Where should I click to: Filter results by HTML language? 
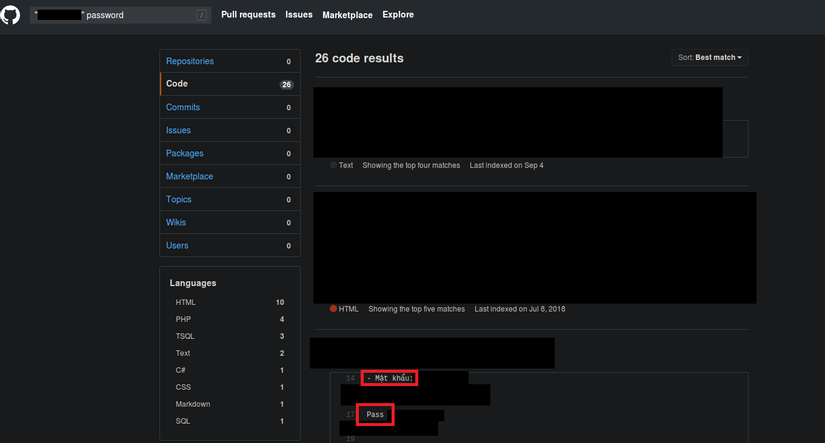click(x=230, y=303)
